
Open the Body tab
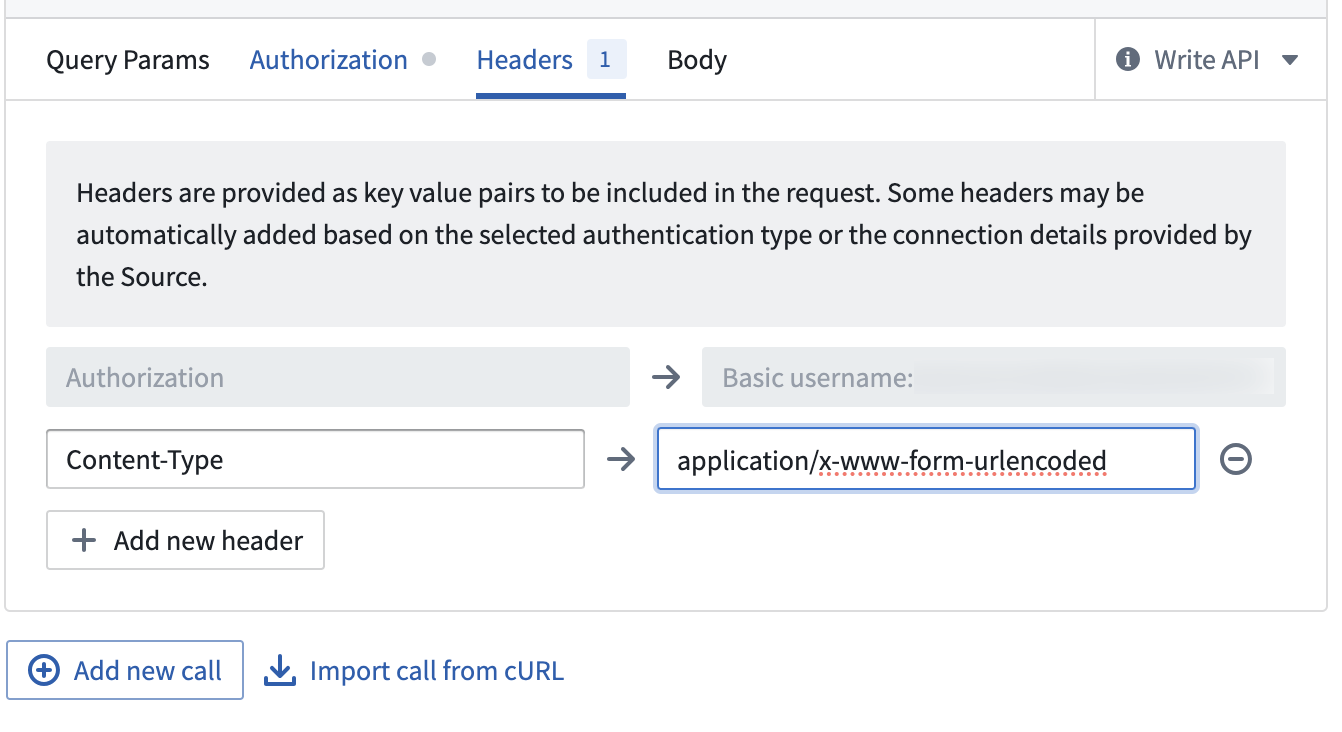pos(697,60)
